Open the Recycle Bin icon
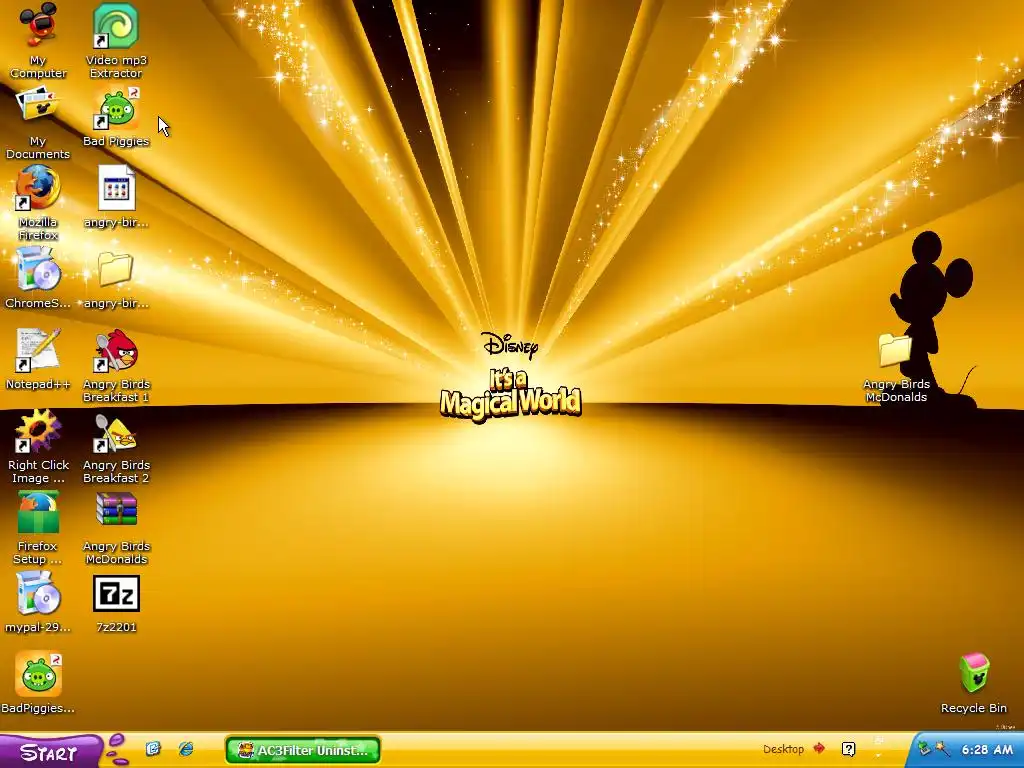 coord(974,673)
